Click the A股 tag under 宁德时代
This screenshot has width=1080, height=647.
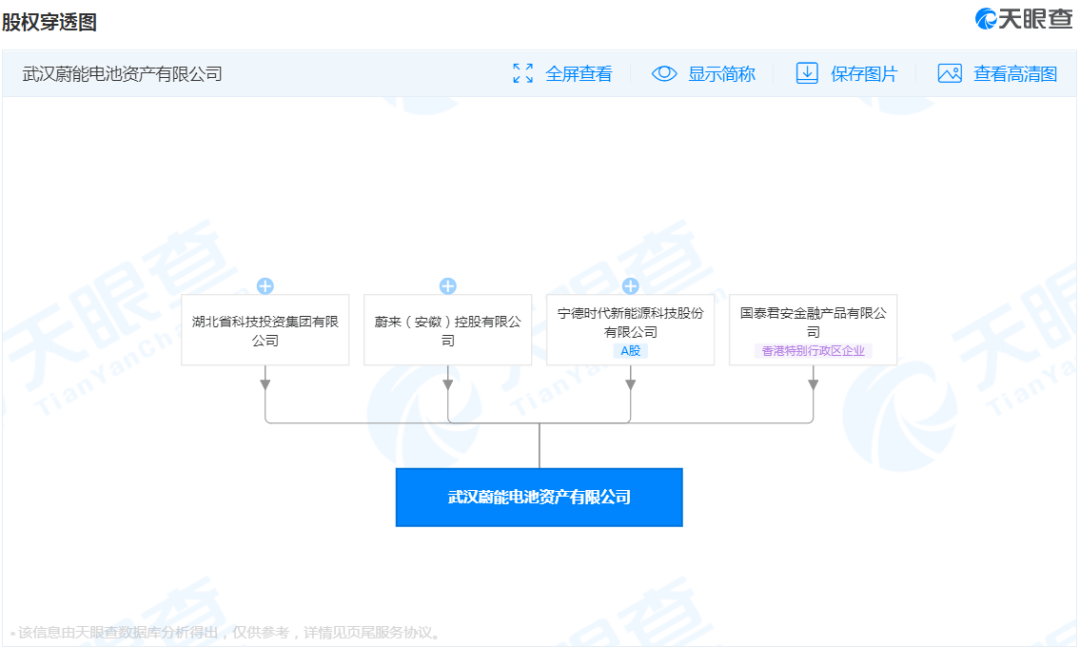[630, 351]
